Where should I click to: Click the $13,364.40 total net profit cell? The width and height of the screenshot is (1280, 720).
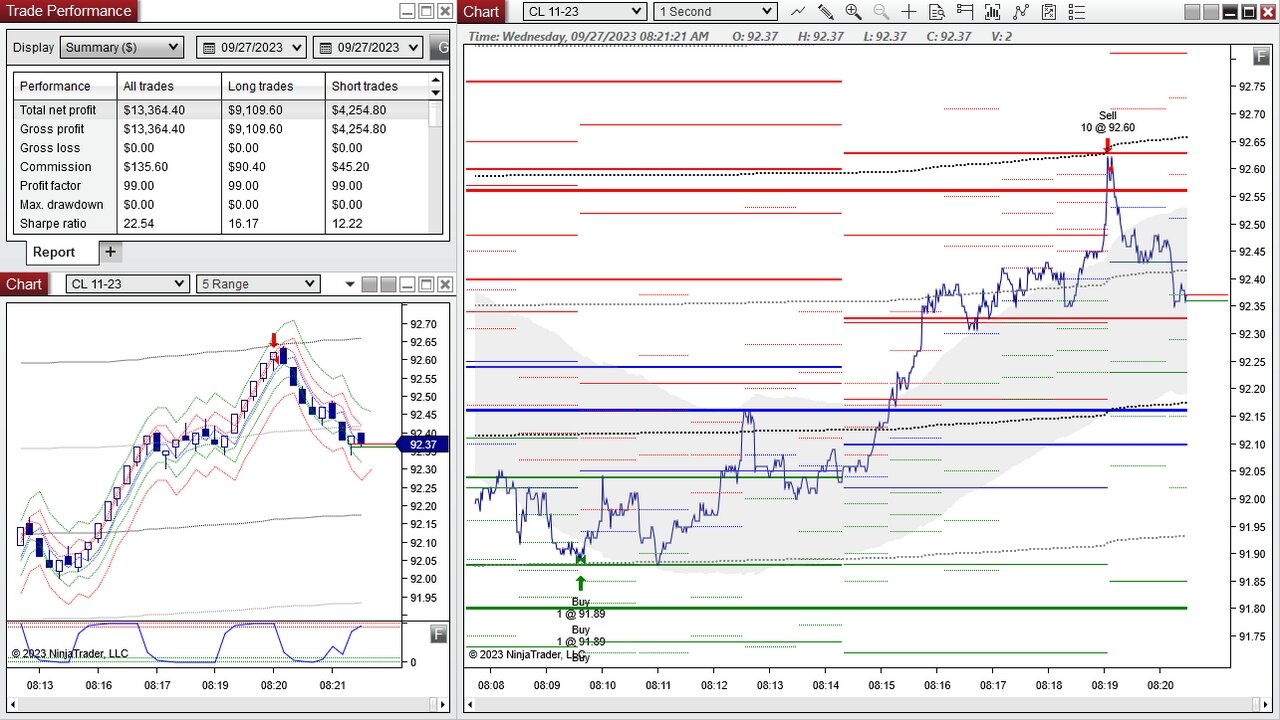point(154,110)
